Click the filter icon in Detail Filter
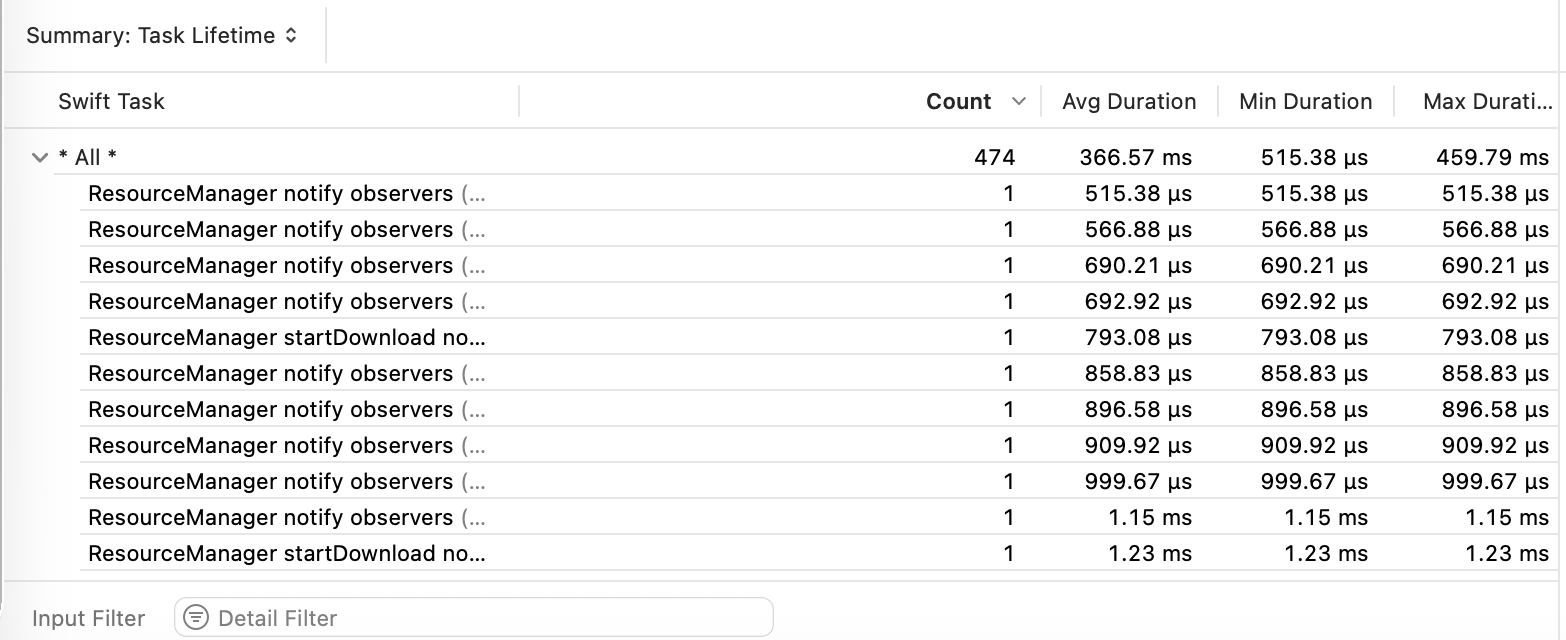The width and height of the screenshot is (1566, 640). coord(197,618)
